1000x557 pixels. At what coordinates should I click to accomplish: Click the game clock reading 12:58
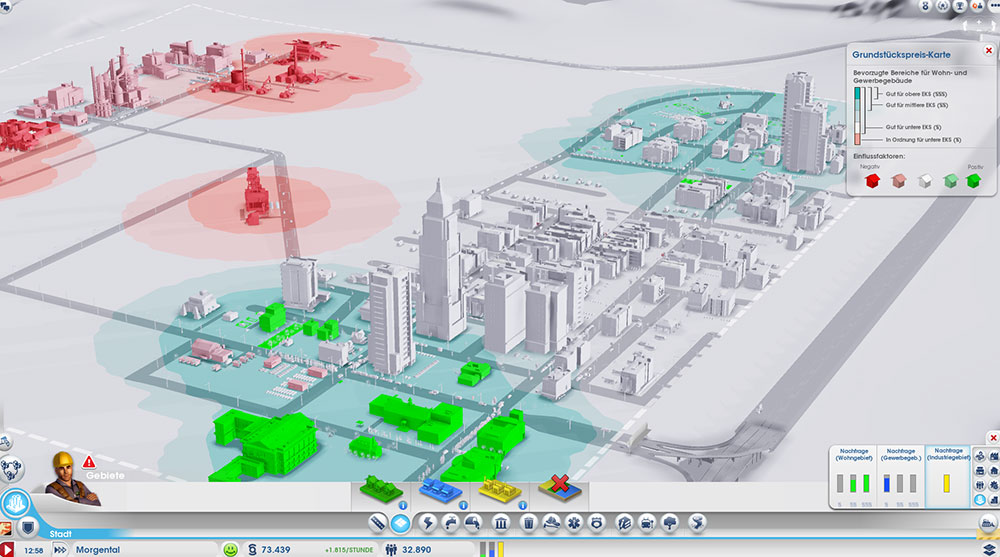click(33, 550)
